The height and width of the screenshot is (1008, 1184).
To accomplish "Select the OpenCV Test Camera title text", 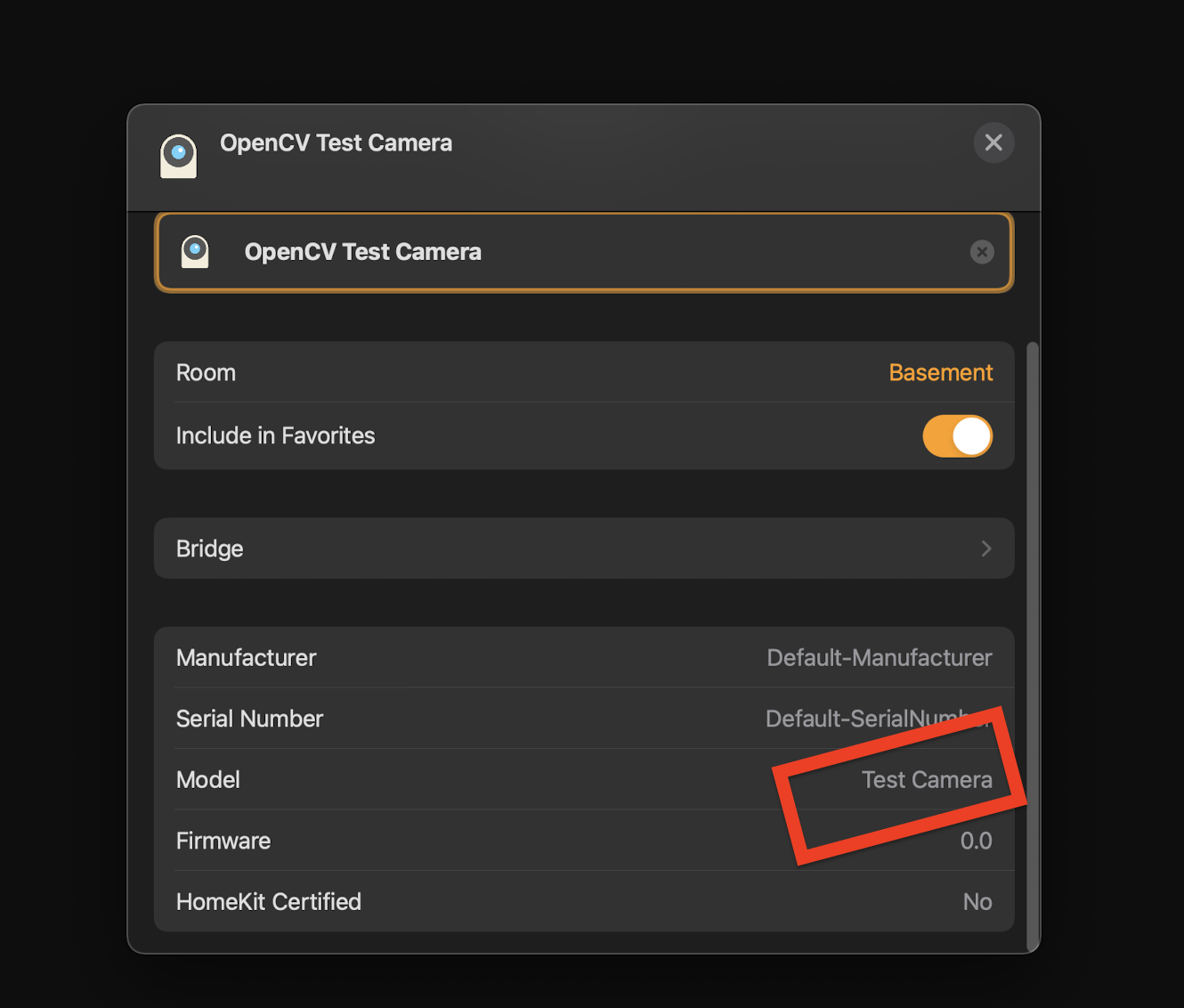I will (336, 142).
